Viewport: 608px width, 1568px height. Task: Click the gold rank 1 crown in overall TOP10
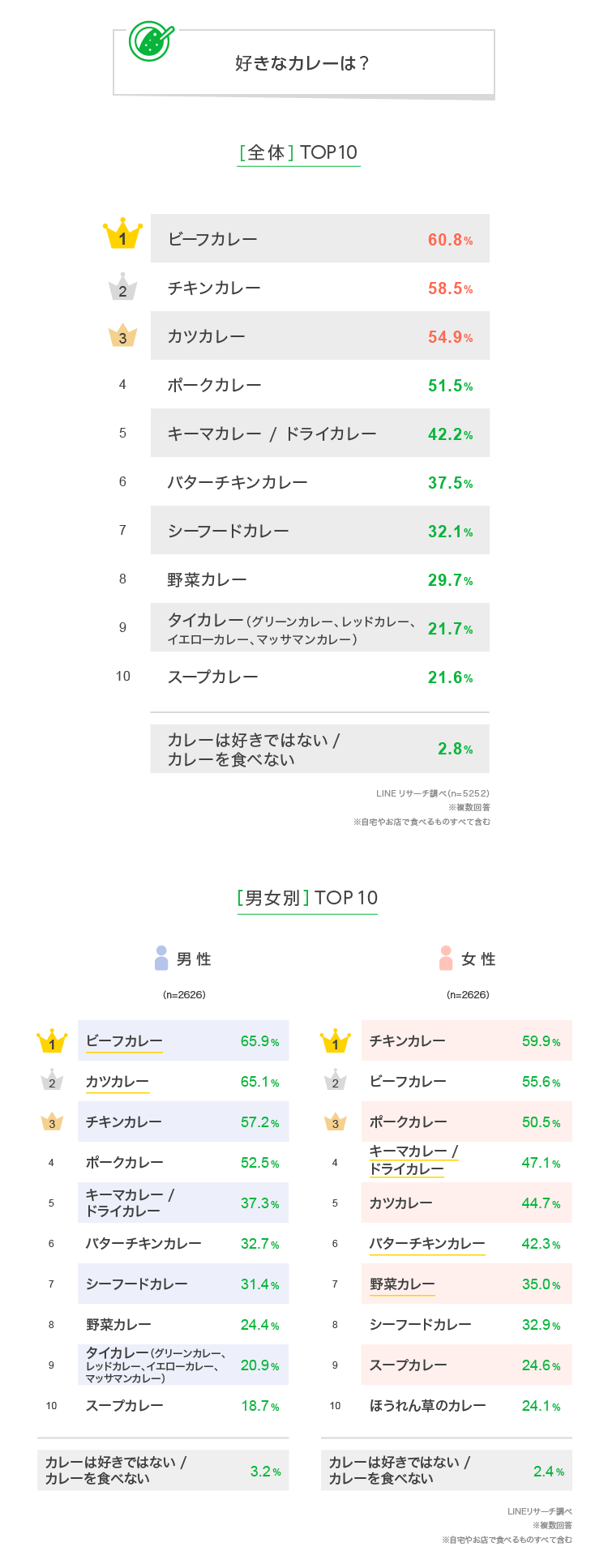click(x=123, y=234)
